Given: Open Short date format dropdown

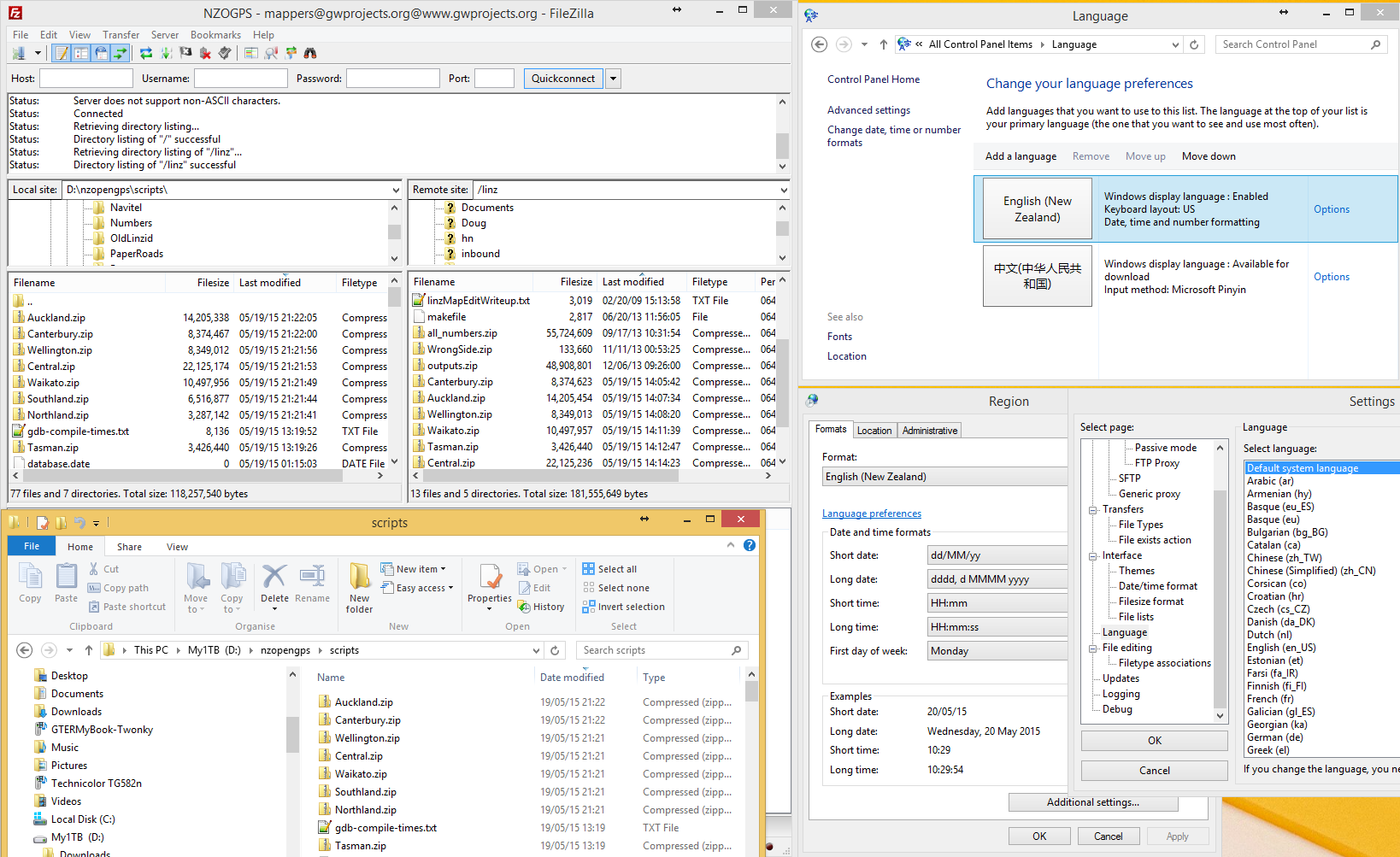Looking at the screenshot, I should (x=997, y=555).
